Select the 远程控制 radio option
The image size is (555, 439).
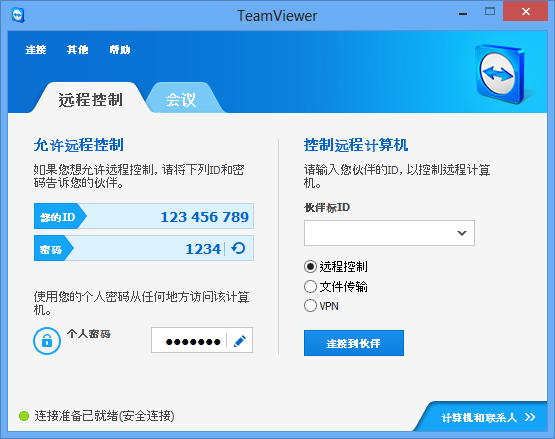(310, 266)
